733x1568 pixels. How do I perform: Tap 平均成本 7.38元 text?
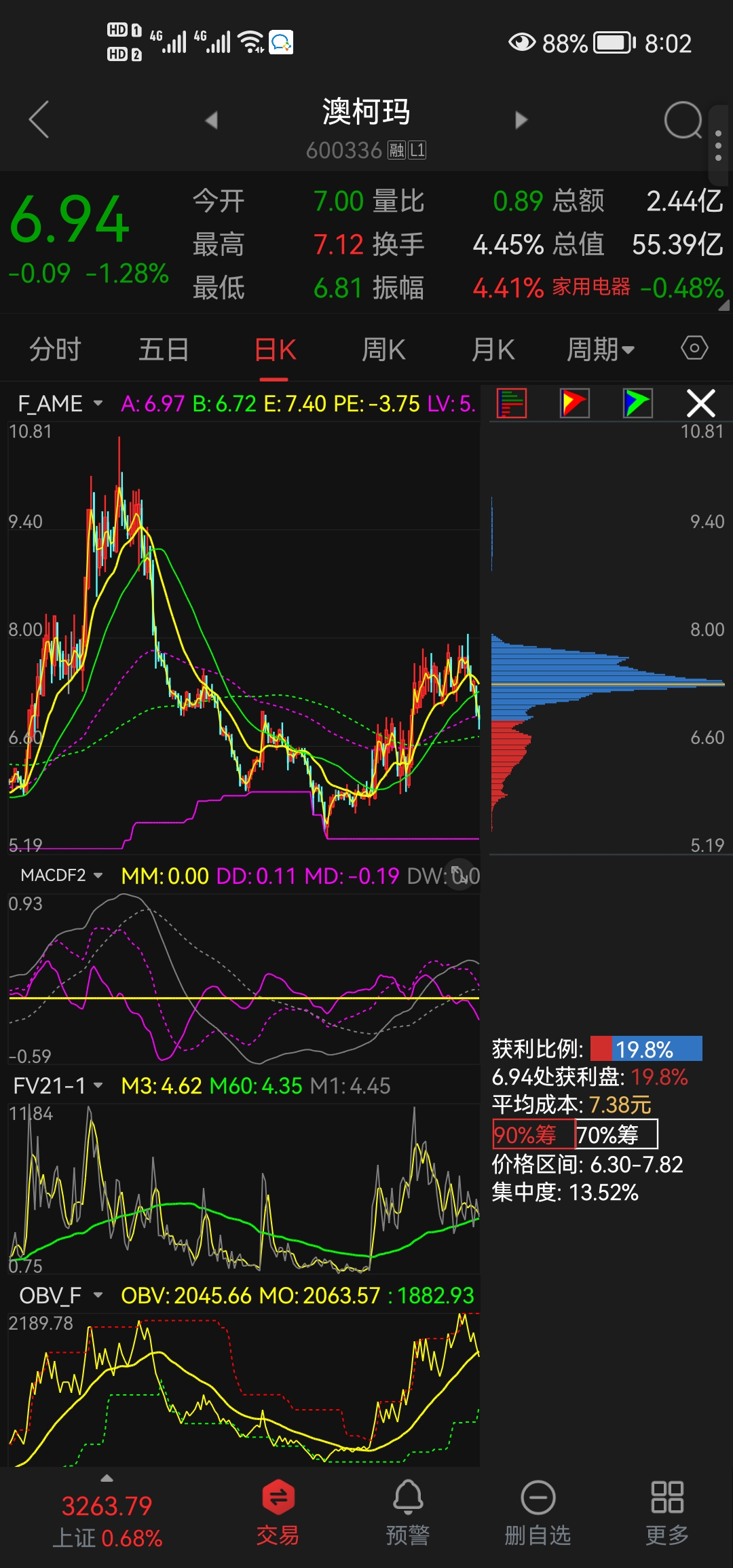[571, 1104]
